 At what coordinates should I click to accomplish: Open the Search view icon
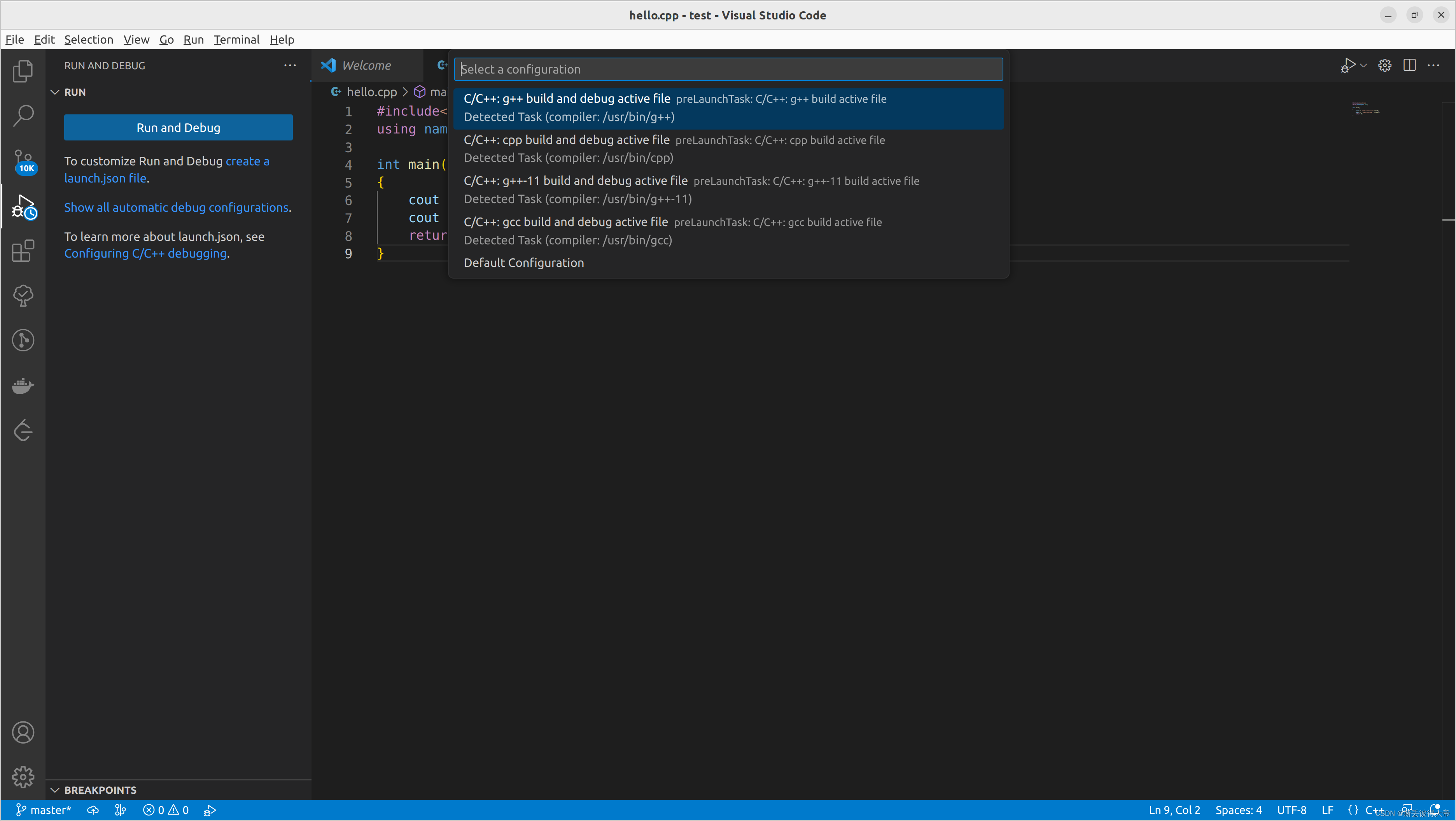click(23, 116)
